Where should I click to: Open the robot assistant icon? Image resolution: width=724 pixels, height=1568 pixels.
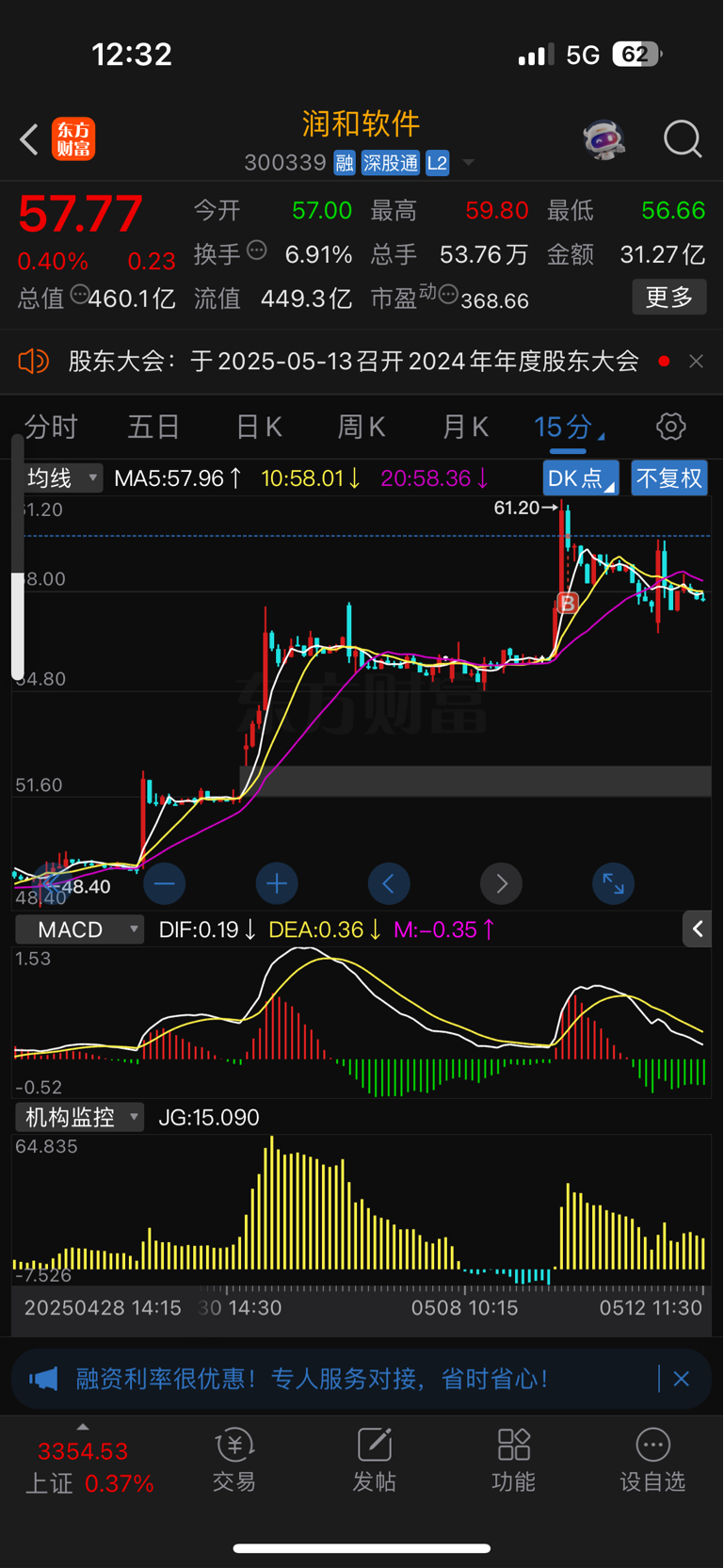pyautogui.click(x=604, y=139)
